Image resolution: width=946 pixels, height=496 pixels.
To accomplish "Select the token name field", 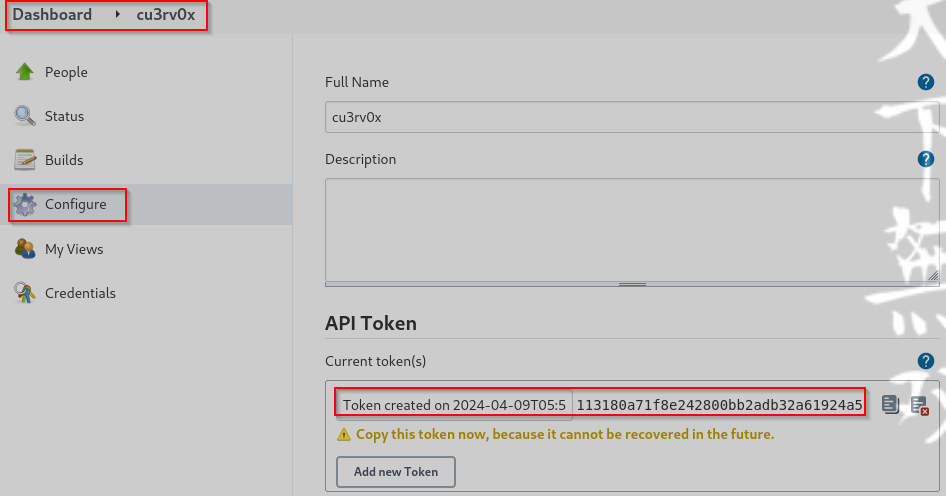I will pos(453,405).
